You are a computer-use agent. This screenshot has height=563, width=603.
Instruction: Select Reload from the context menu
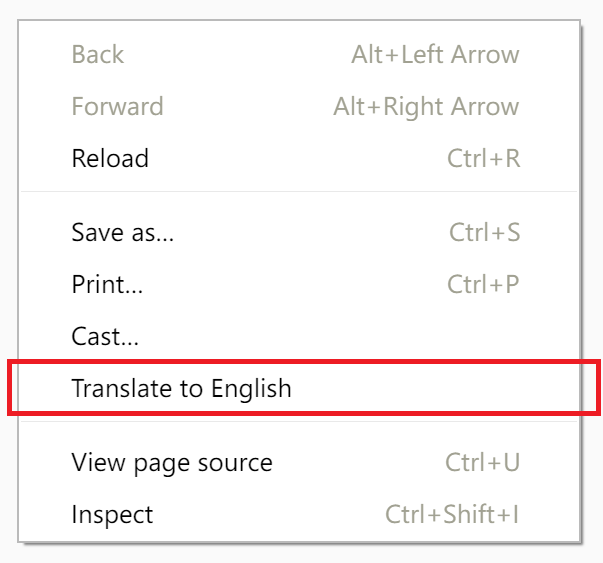point(110,159)
